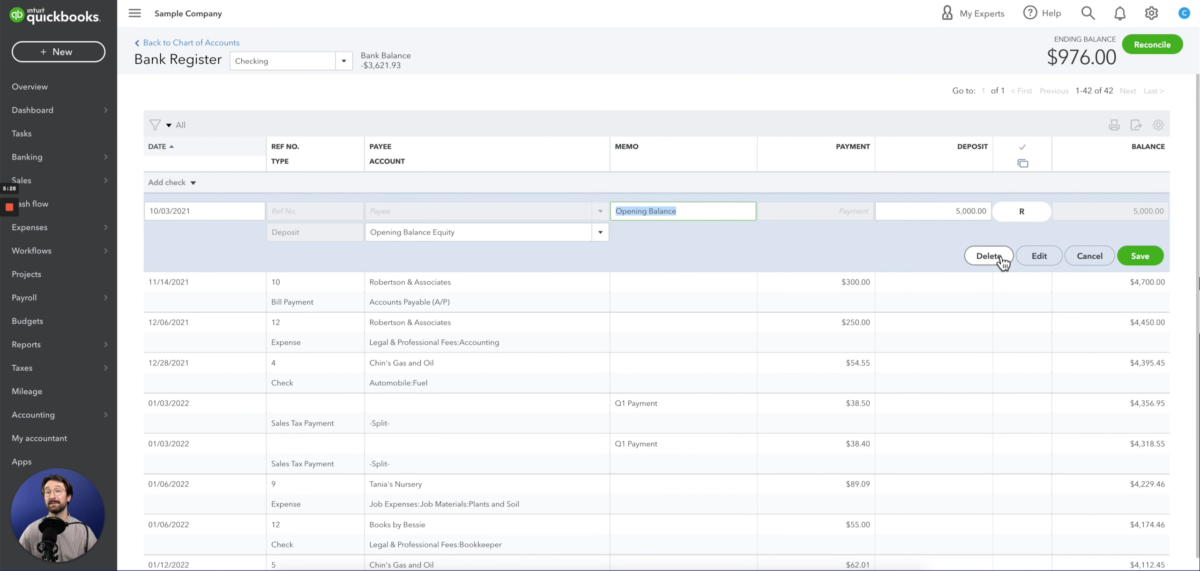Click the Payment amount field

tap(814, 211)
